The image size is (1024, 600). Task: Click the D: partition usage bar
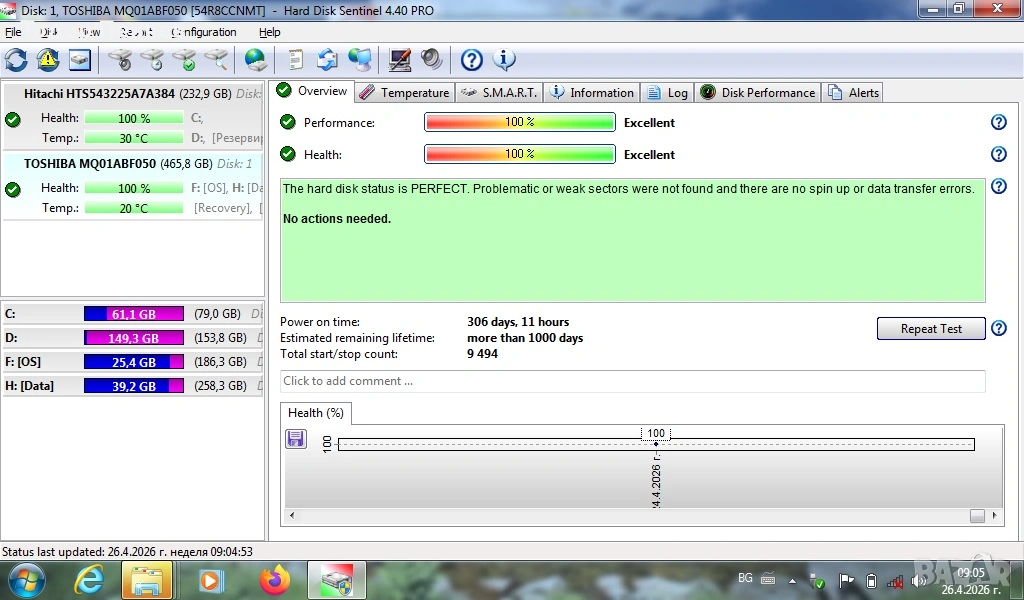pos(133,338)
